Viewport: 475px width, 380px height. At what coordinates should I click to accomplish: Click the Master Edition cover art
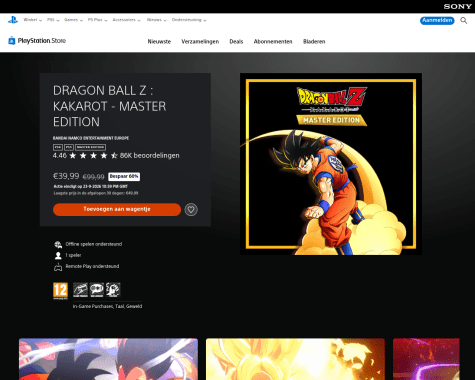[x=331, y=164]
